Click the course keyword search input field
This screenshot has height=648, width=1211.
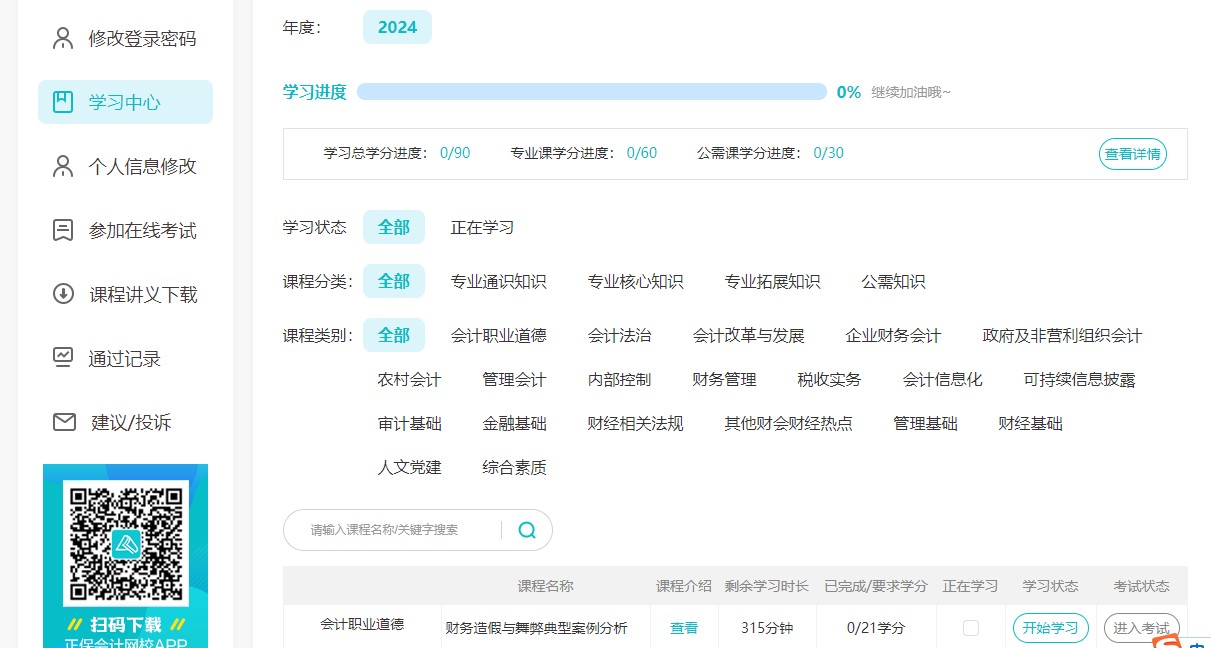(x=400, y=530)
